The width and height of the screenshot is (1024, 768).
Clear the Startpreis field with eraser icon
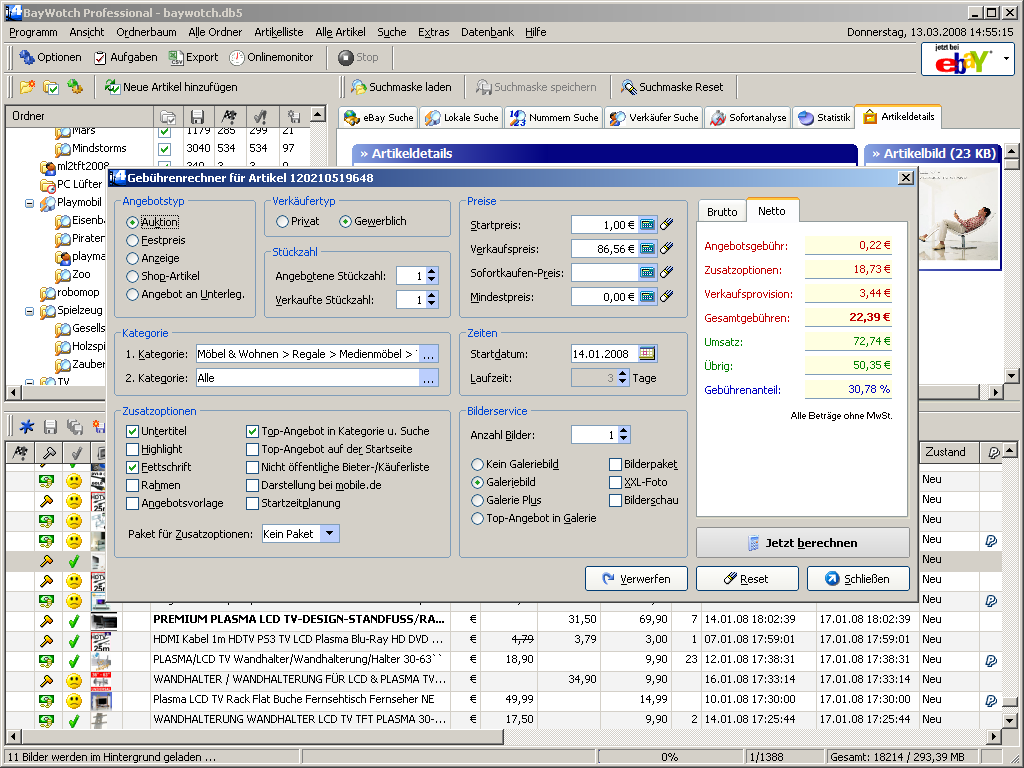point(666,225)
